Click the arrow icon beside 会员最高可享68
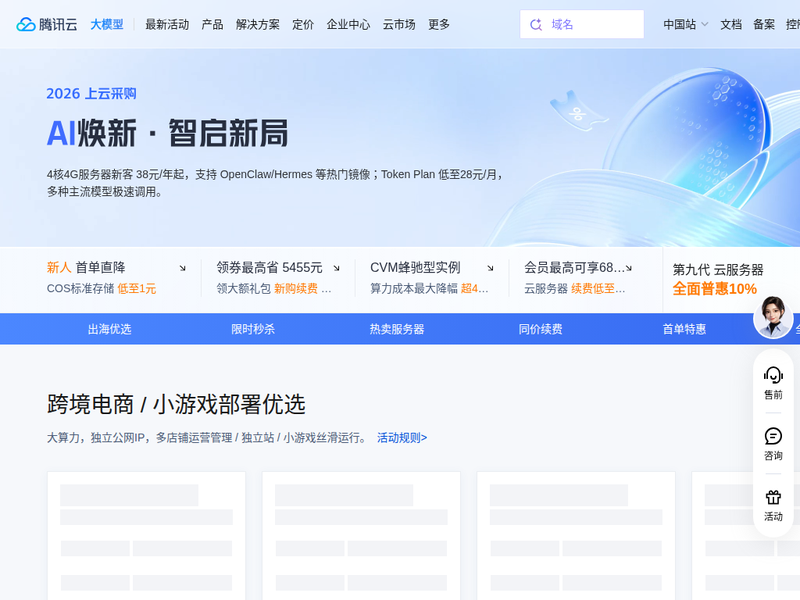800x600 pixels. coord(629,268)
